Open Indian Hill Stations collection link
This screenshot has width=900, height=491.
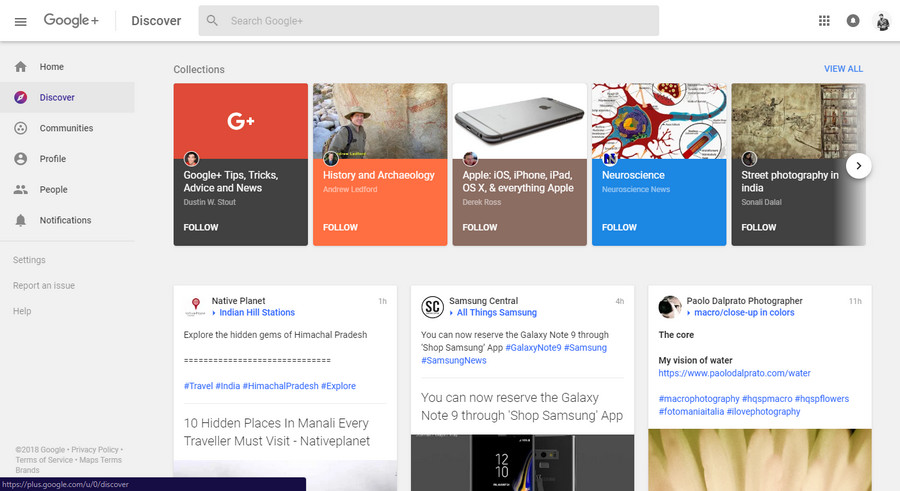pyautogui.click(x=257, y=312)
